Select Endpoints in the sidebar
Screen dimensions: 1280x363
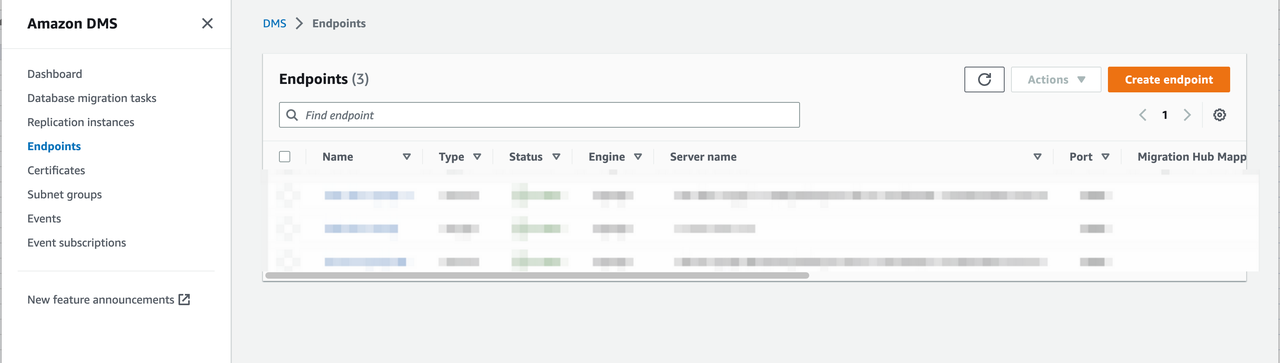coord(54,146)
